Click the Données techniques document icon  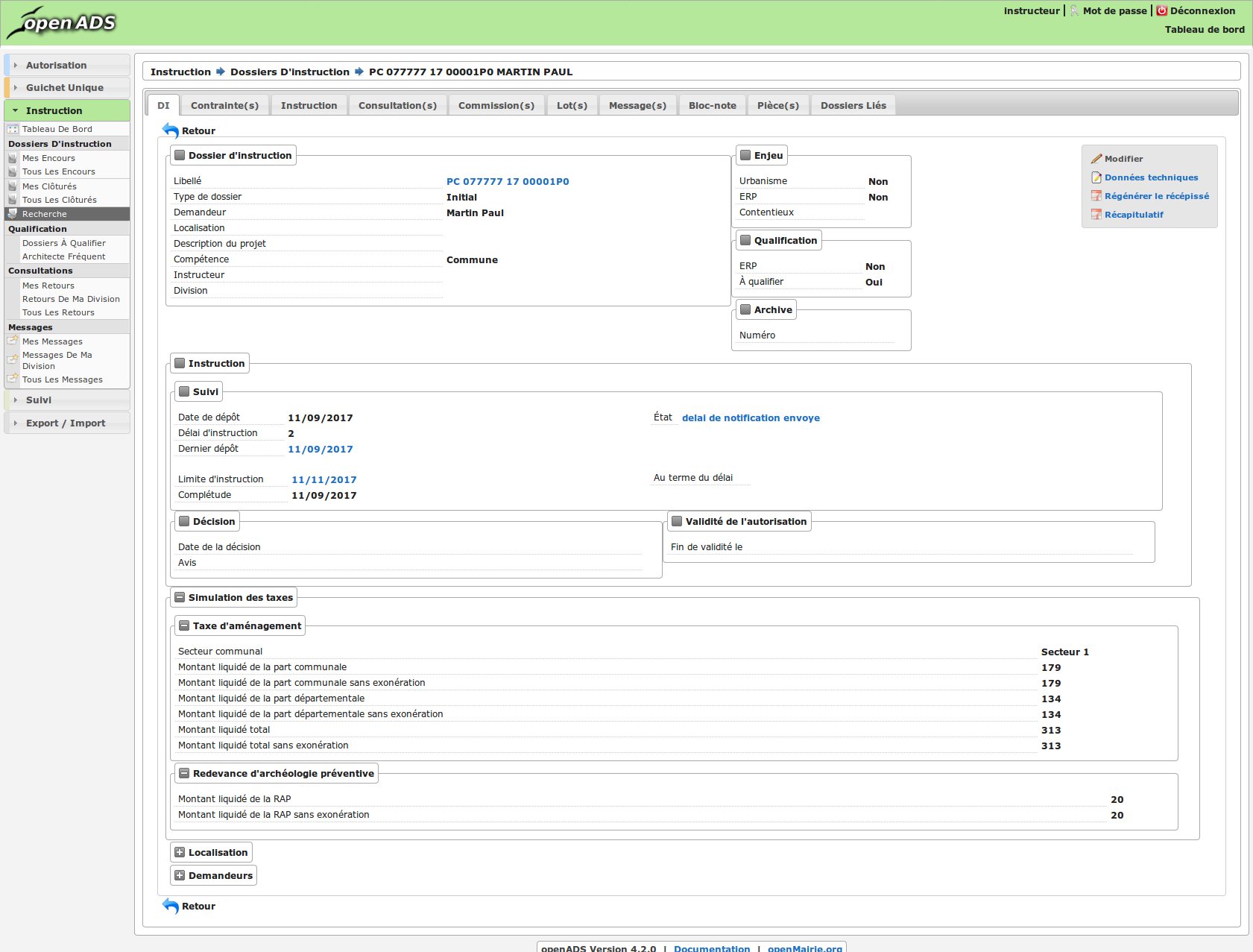1096,177
